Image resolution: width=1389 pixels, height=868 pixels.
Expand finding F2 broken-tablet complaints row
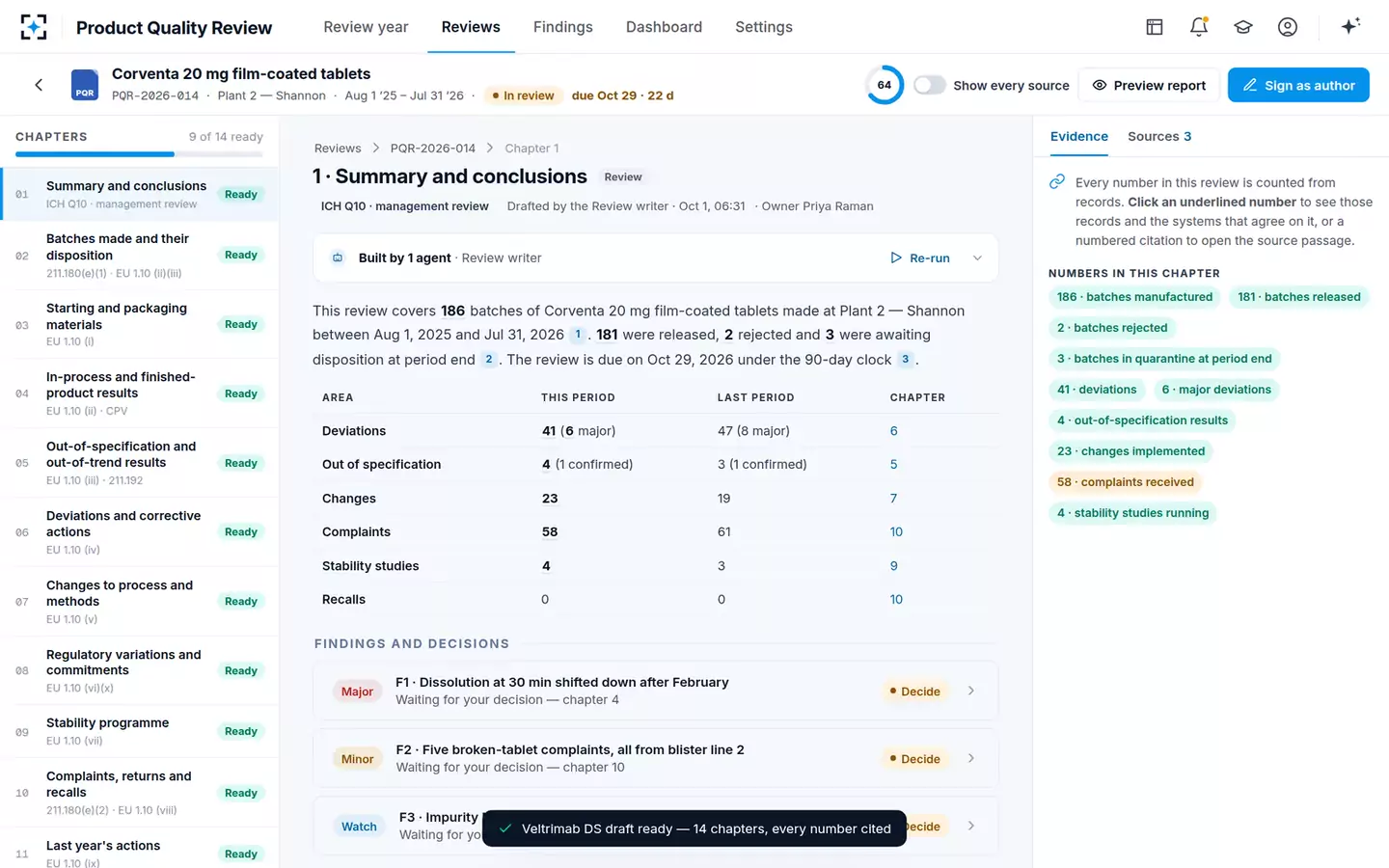pos(970,758)
